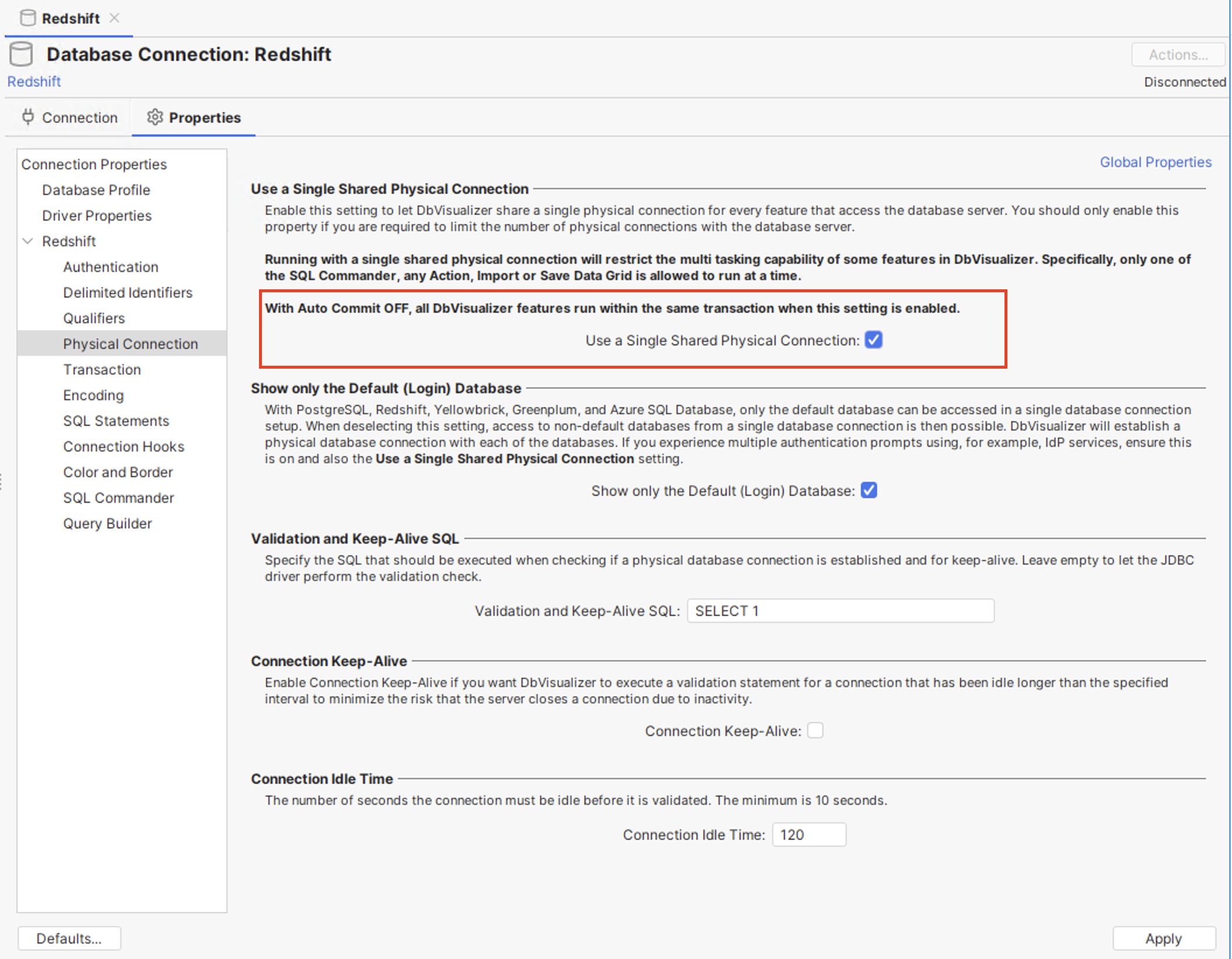Click the Actions... button
The image size is (1232, 959).
(x=1178, y=55)
